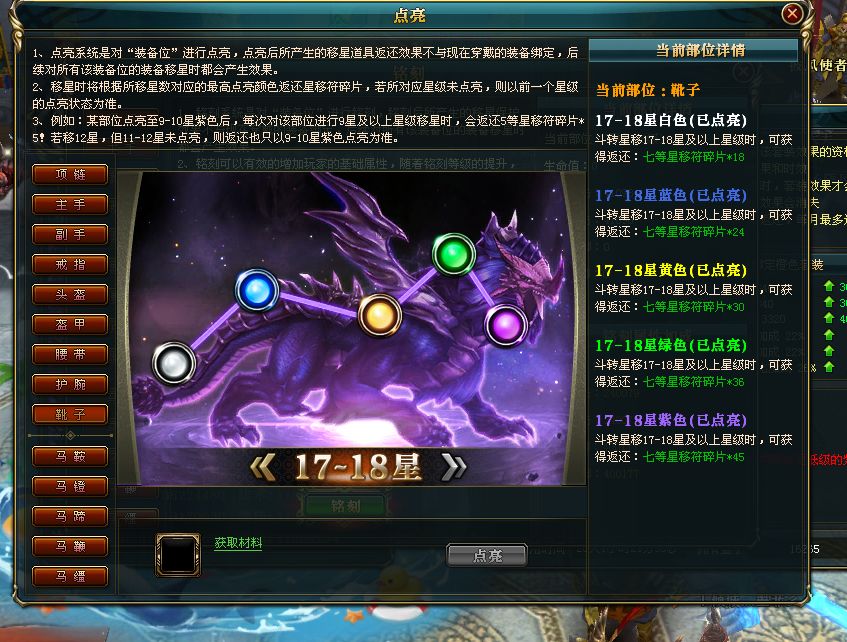This screenshot has height=642, width=847.
Task: Choose the 头盔 equipment slot
Action: (x=70, y=295)
